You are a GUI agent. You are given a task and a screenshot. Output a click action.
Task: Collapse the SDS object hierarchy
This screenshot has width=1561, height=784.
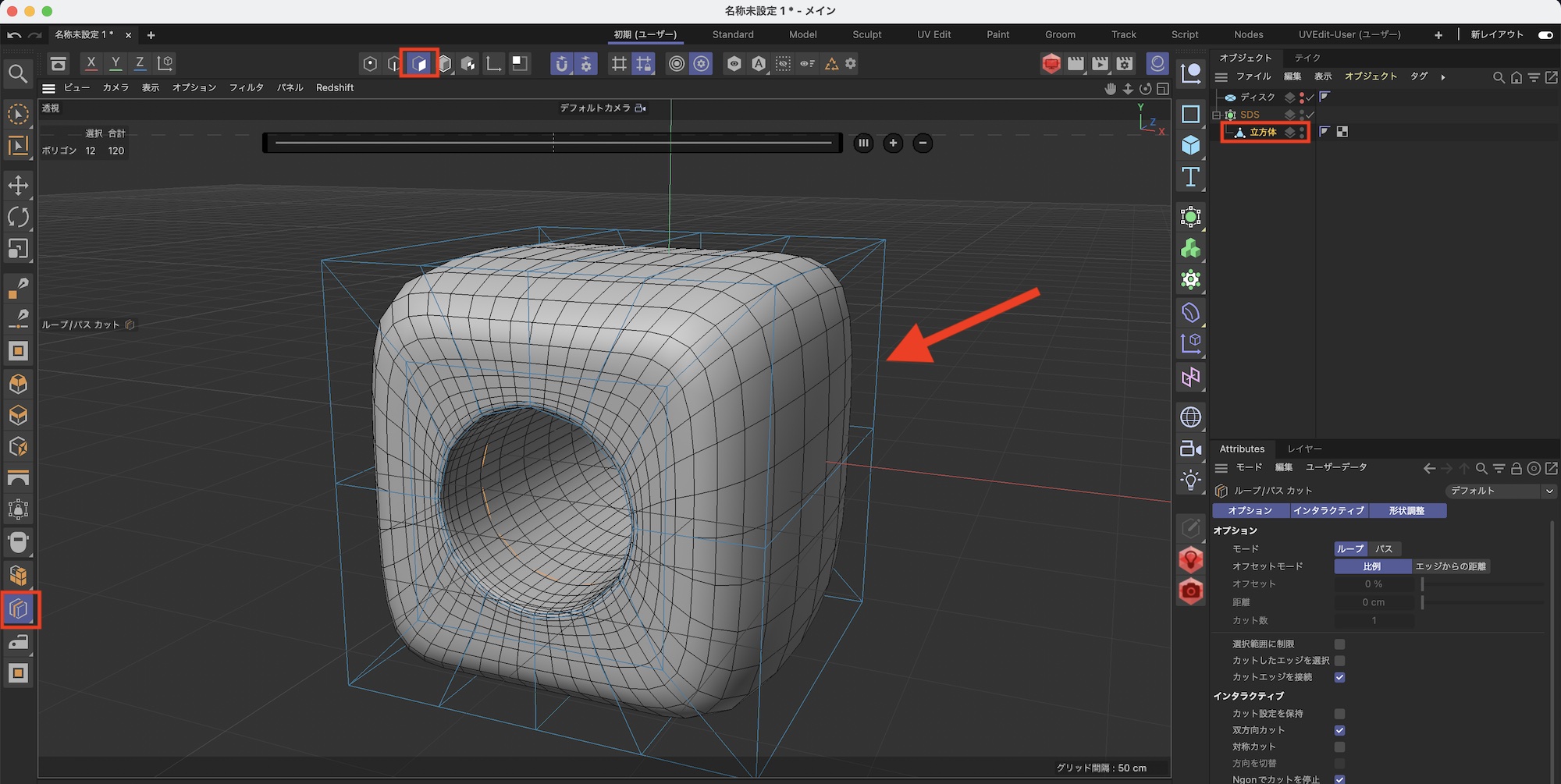tap(1216, 115)
